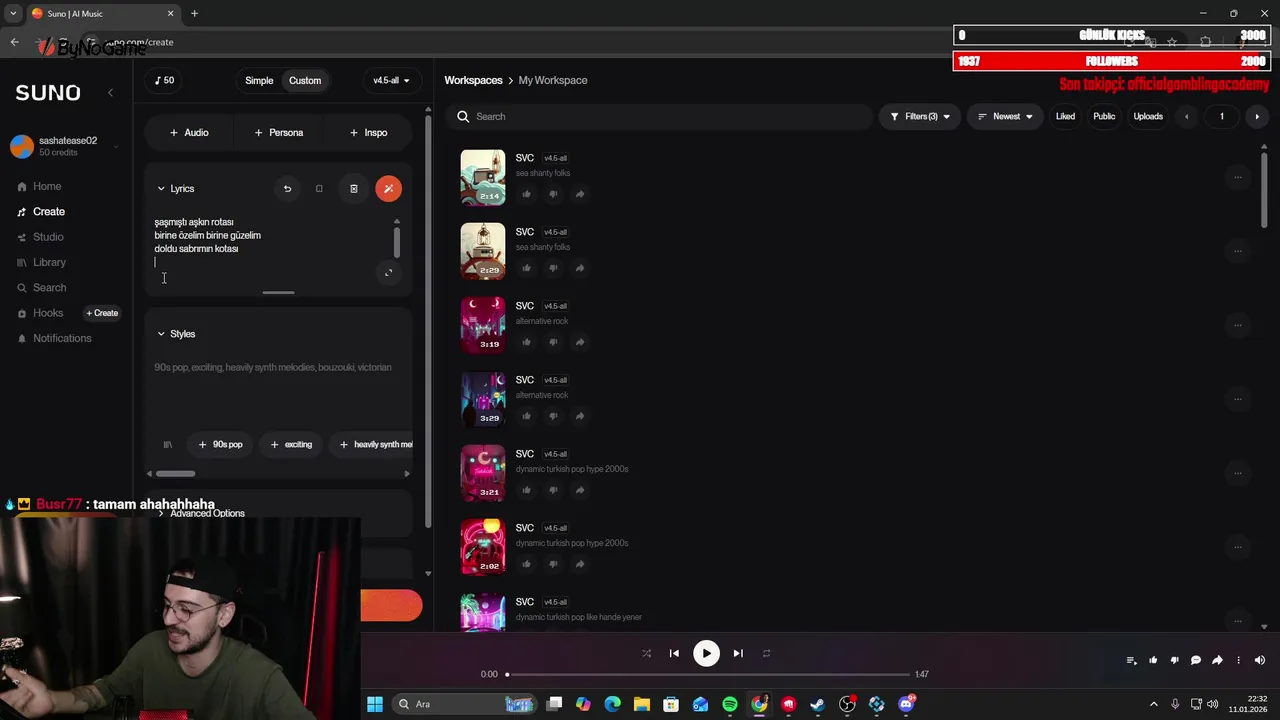This screenshot has width=1280, height=720.
Task: Open Search from the left sidebar
Action: [49, 288]
